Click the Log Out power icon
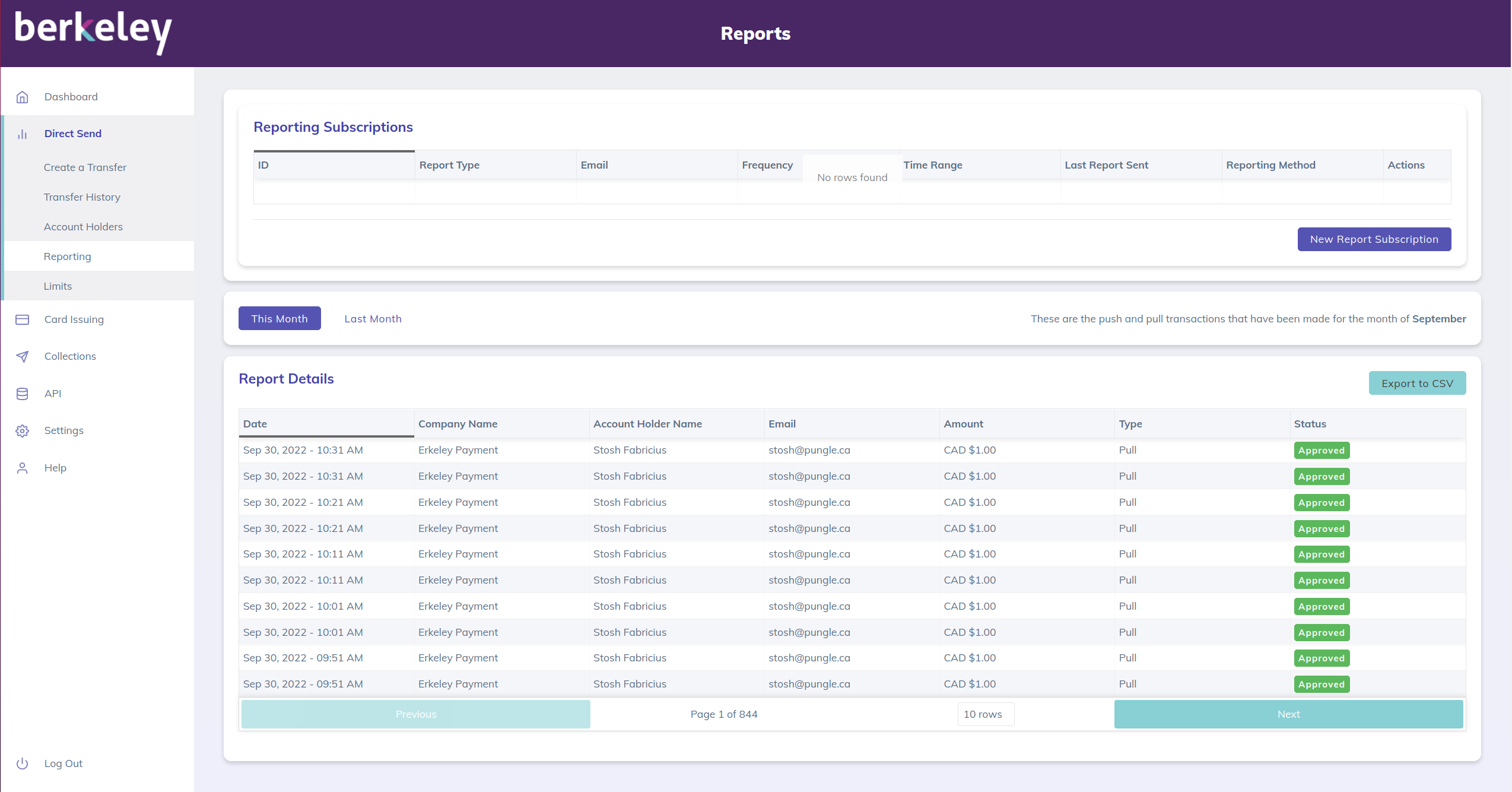Screen dimensions: 1512x792 22,764
